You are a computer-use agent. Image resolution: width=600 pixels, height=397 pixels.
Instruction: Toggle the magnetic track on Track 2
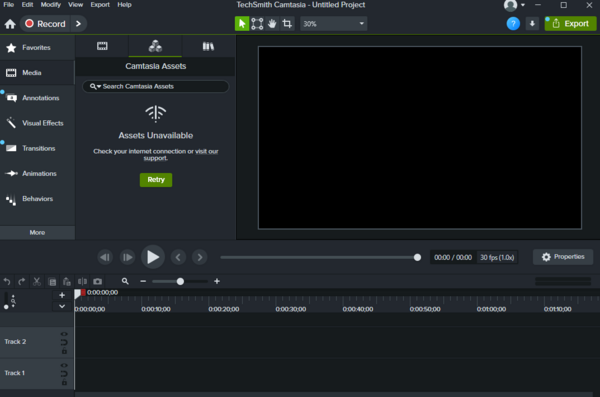tap(64, 342)
